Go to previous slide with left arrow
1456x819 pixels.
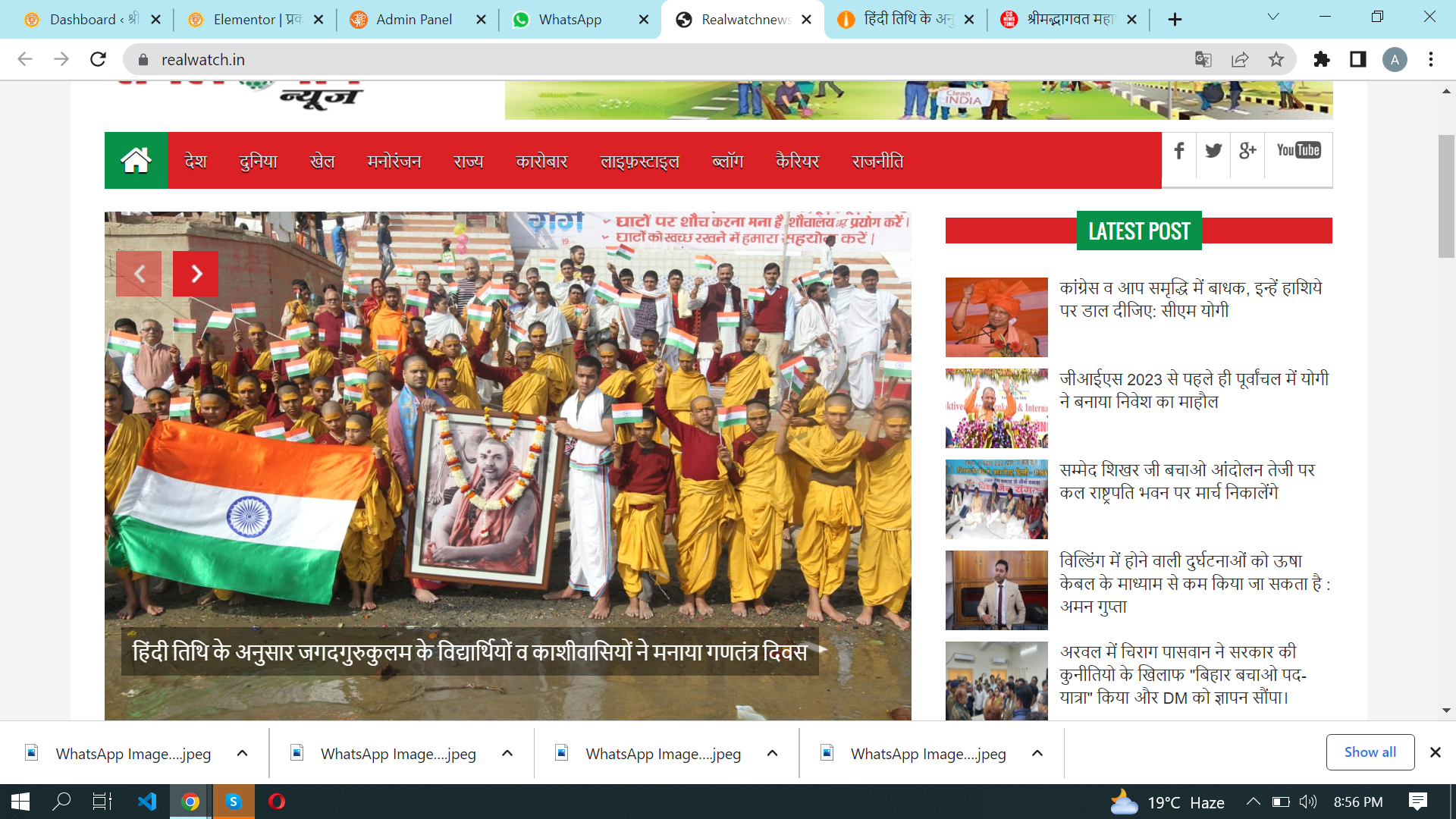139,274
